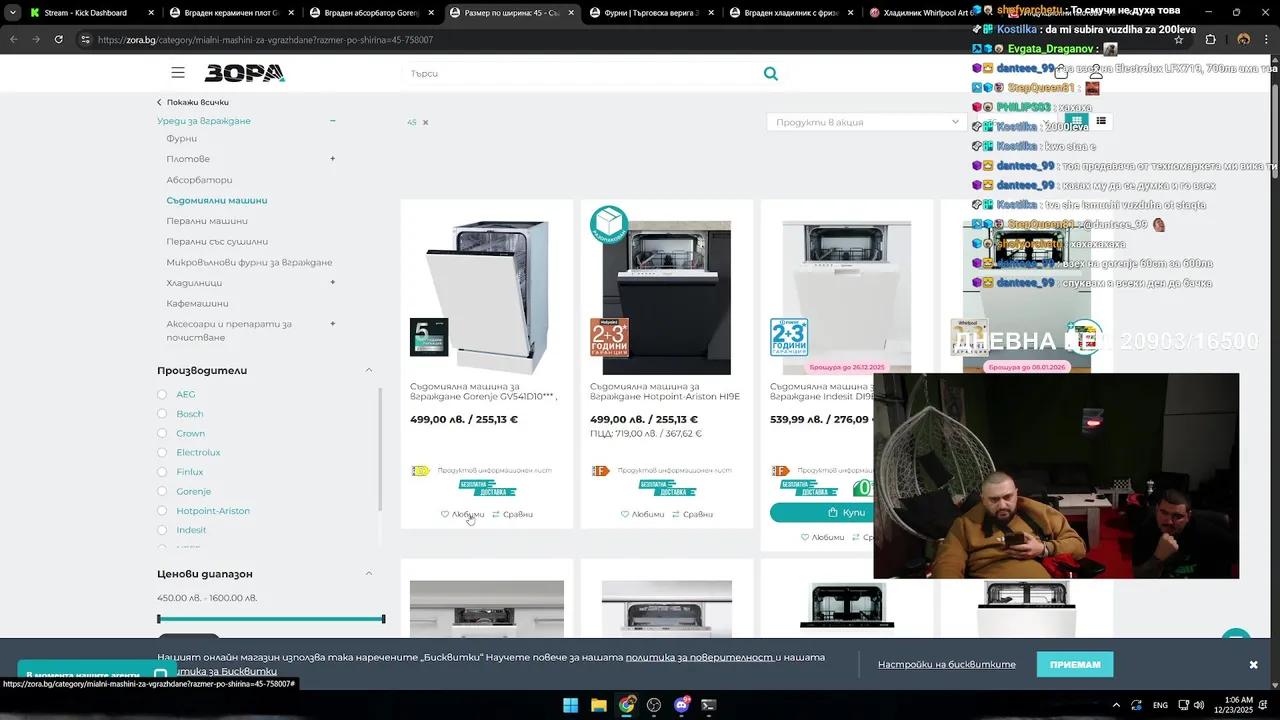This screenshot has width=1280, height=720.
Task: Add Gorenje dishwasher to Любими
Action: 462,514
